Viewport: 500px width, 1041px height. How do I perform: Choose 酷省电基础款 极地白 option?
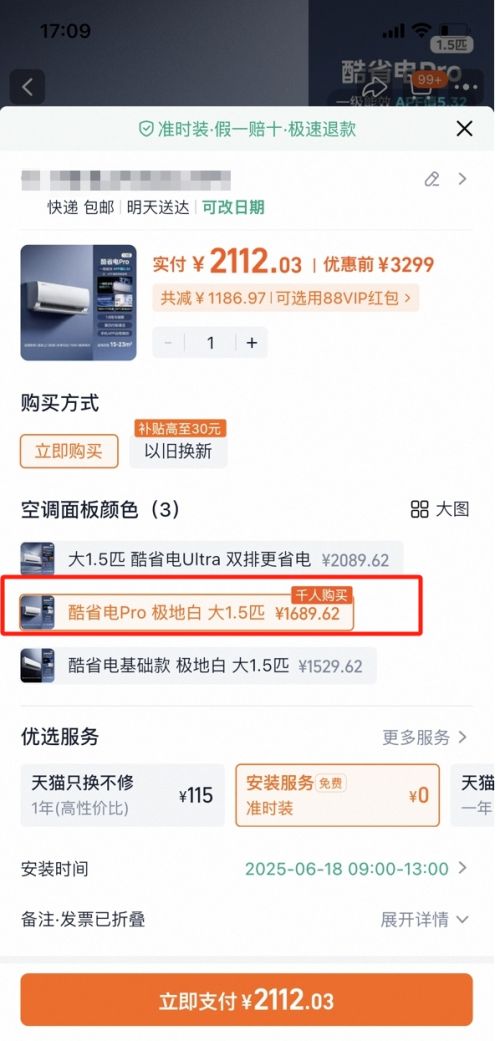point(199,666)
